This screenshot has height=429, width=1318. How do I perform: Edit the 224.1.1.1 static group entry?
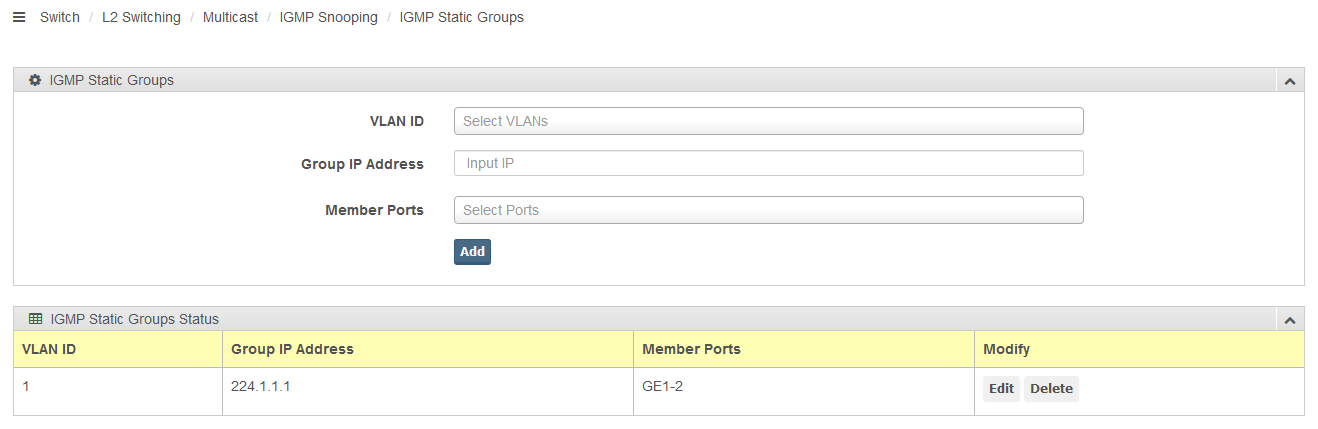click(1001, 389)
